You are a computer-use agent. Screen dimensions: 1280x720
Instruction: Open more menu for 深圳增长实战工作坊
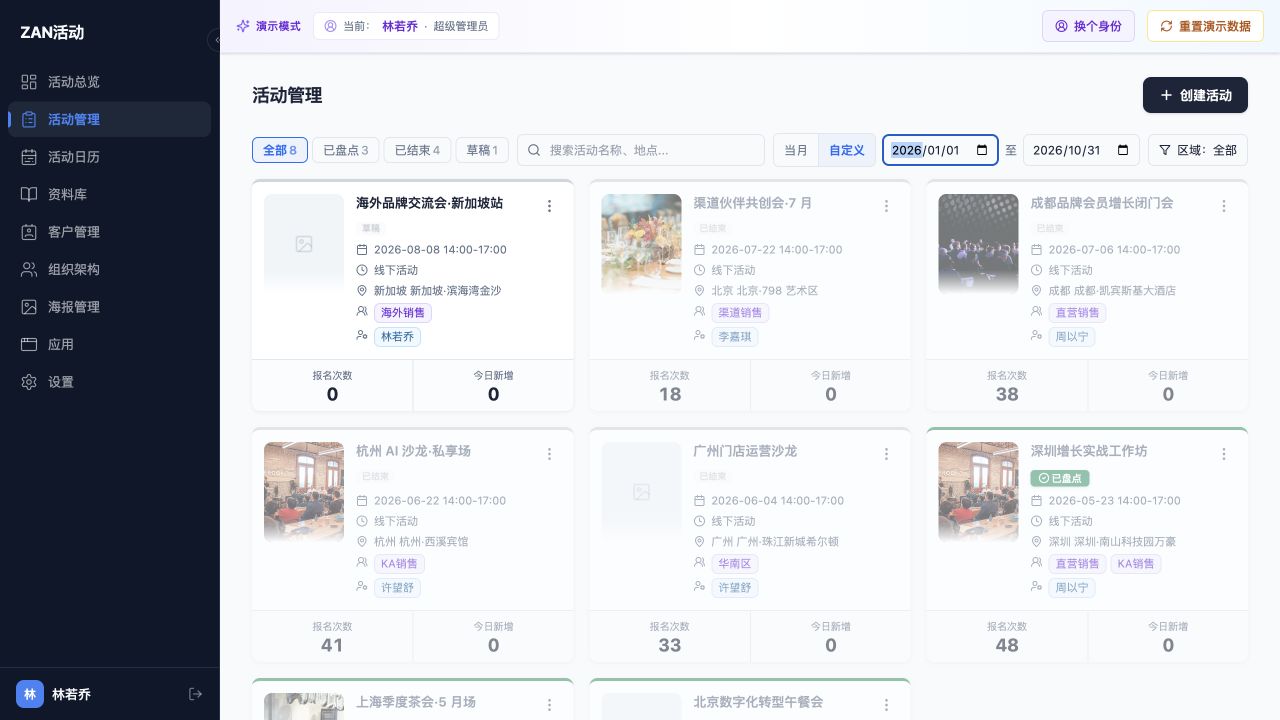1223,454
